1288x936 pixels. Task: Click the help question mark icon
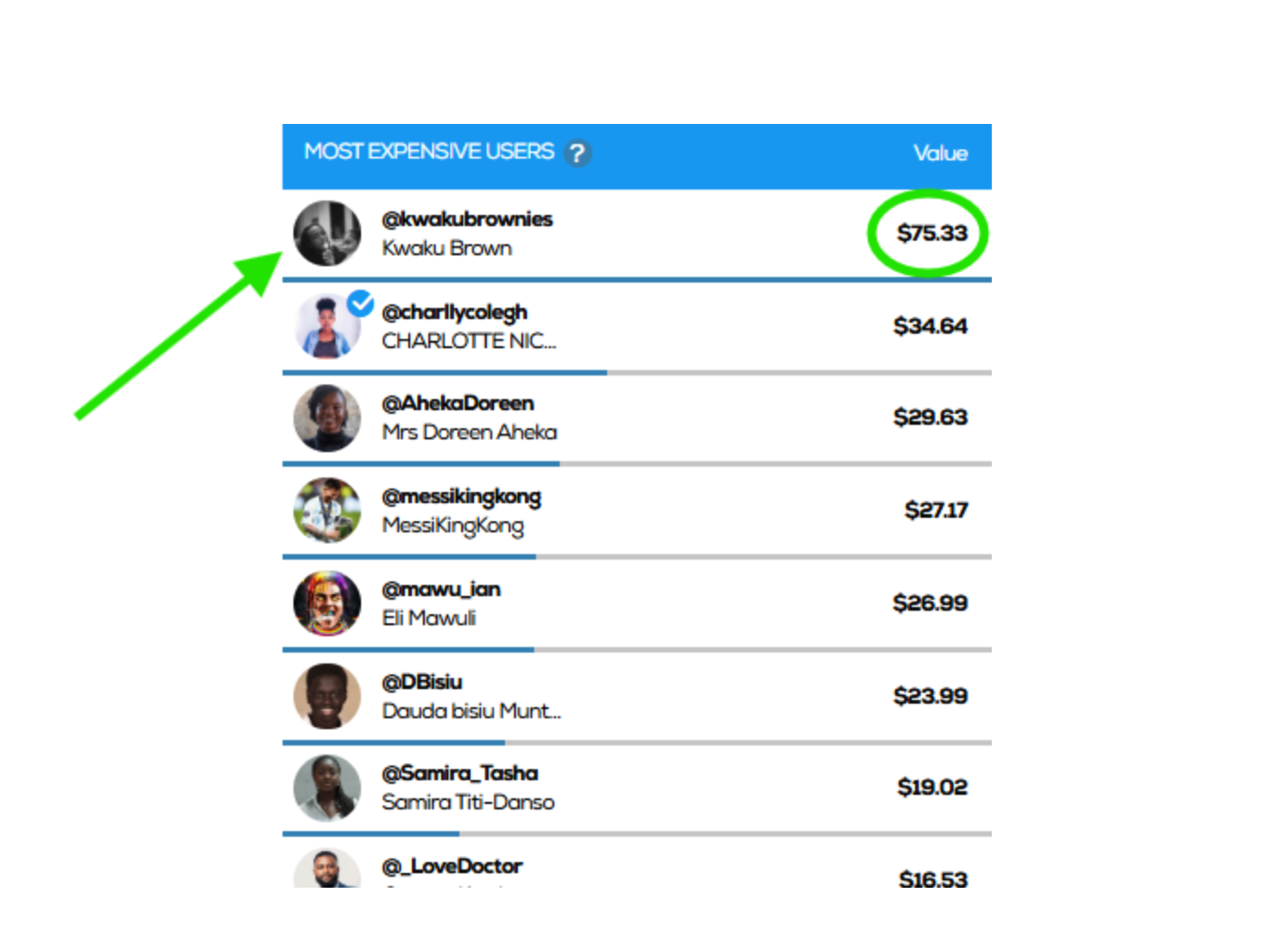577,153
